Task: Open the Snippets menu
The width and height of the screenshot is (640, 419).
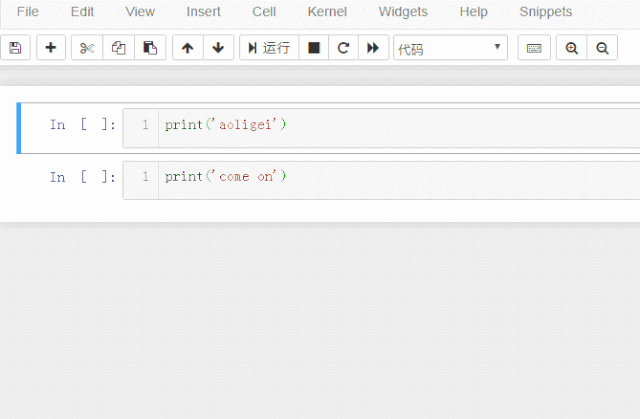Action: (x=546, y=11)
